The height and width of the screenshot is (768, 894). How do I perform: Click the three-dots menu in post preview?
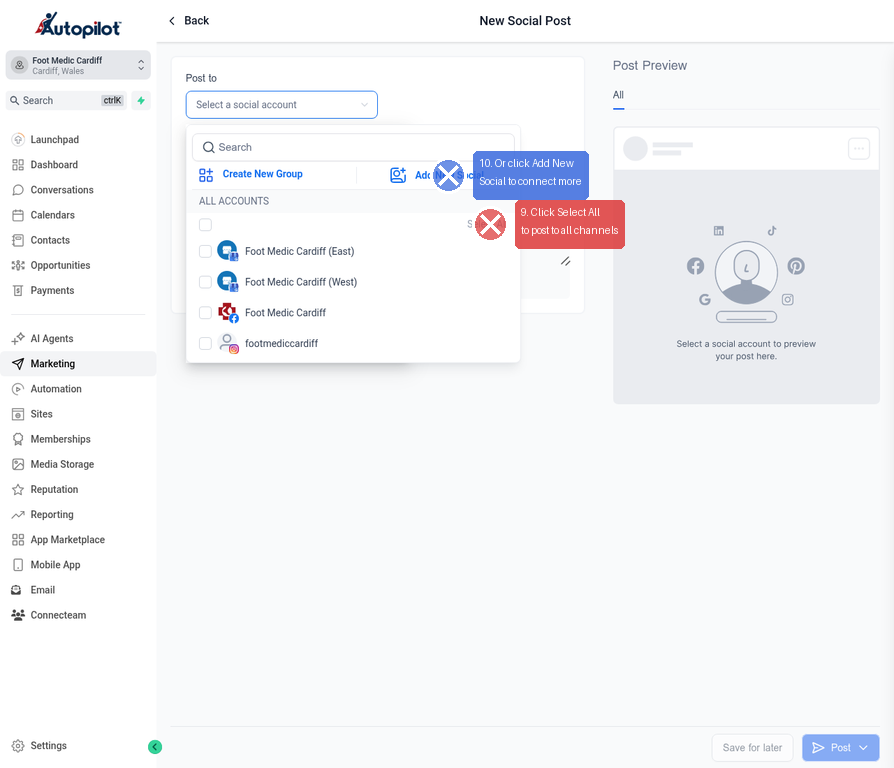(x=859, y=149)
